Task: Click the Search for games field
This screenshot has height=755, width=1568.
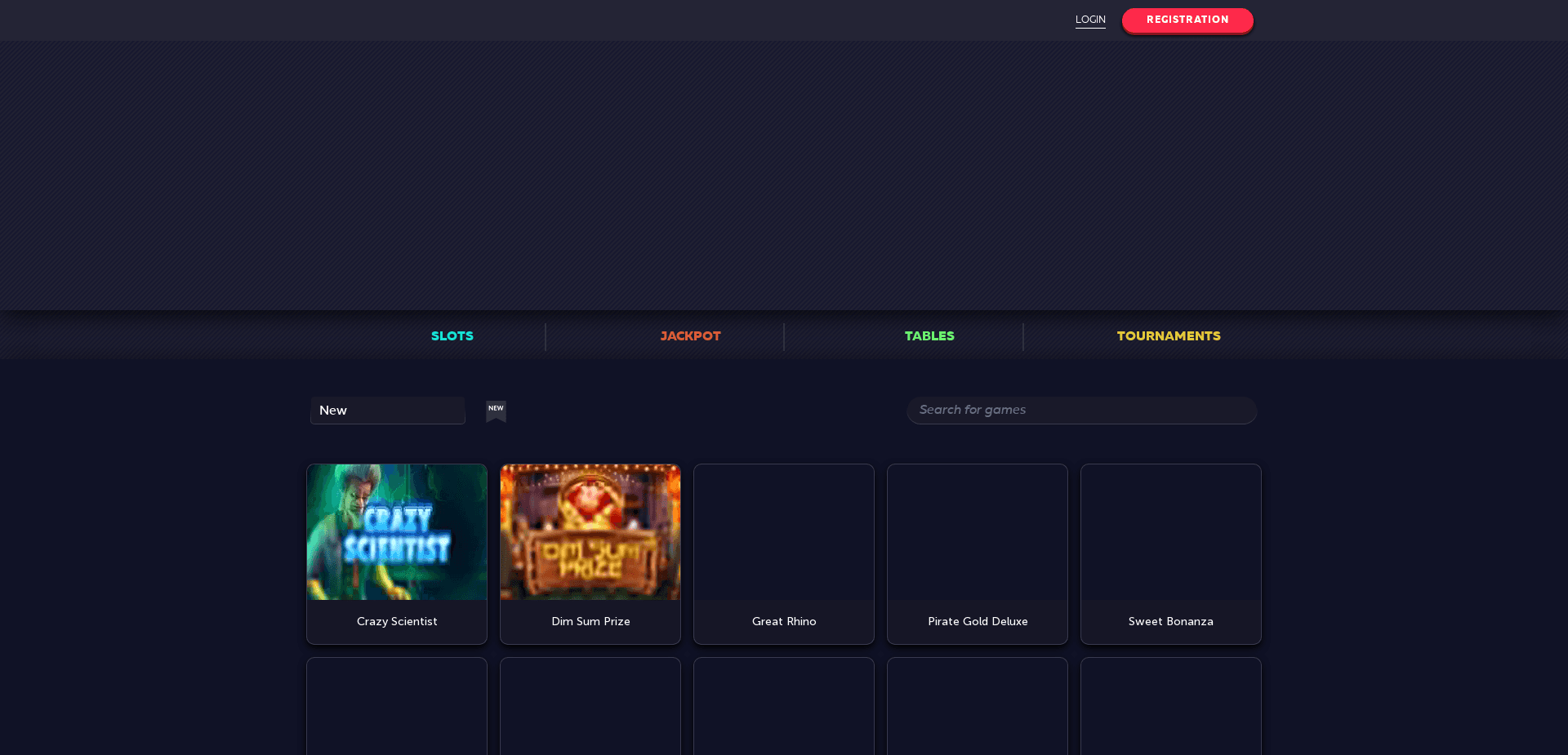Action: click(x=1081, y=410)
